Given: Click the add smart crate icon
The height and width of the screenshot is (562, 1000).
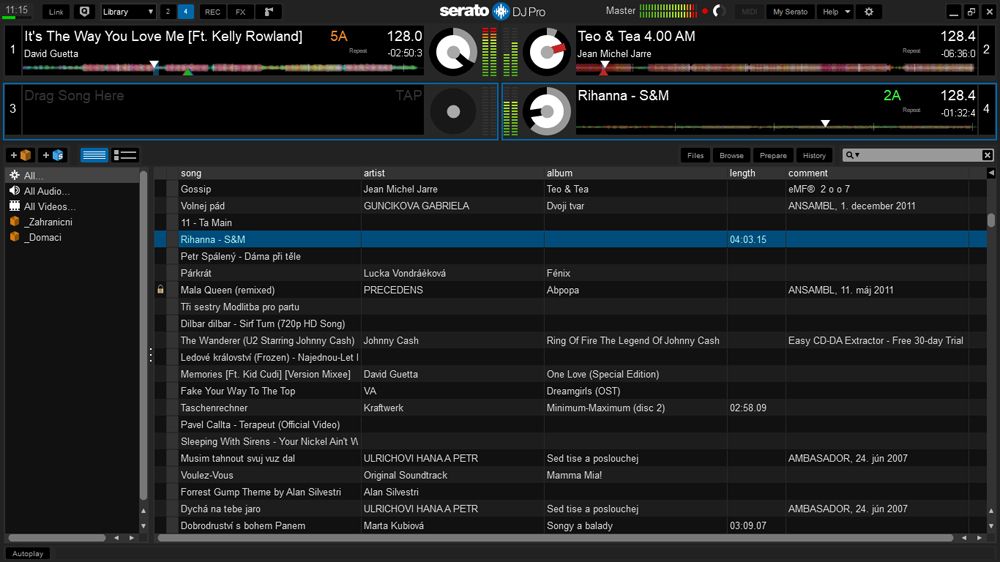Looking at the screenshot, I should (53, 155).
